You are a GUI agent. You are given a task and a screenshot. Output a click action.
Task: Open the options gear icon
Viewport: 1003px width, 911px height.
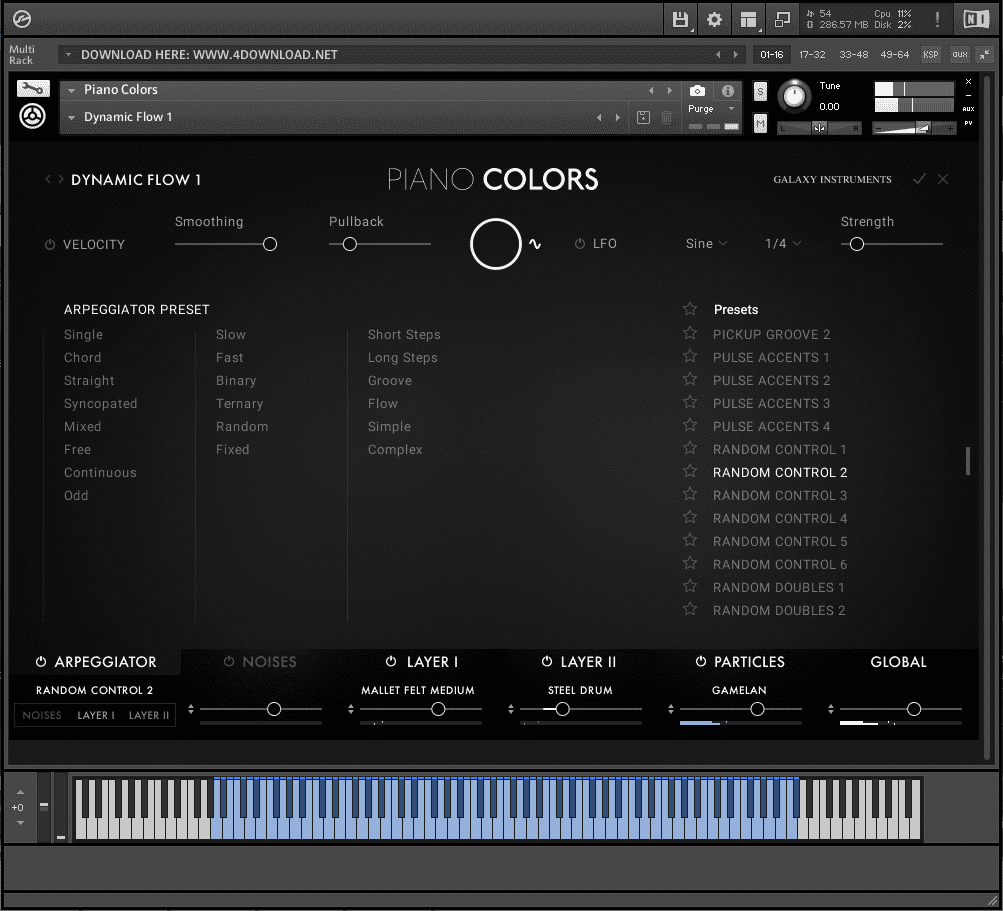click(714, 19)
